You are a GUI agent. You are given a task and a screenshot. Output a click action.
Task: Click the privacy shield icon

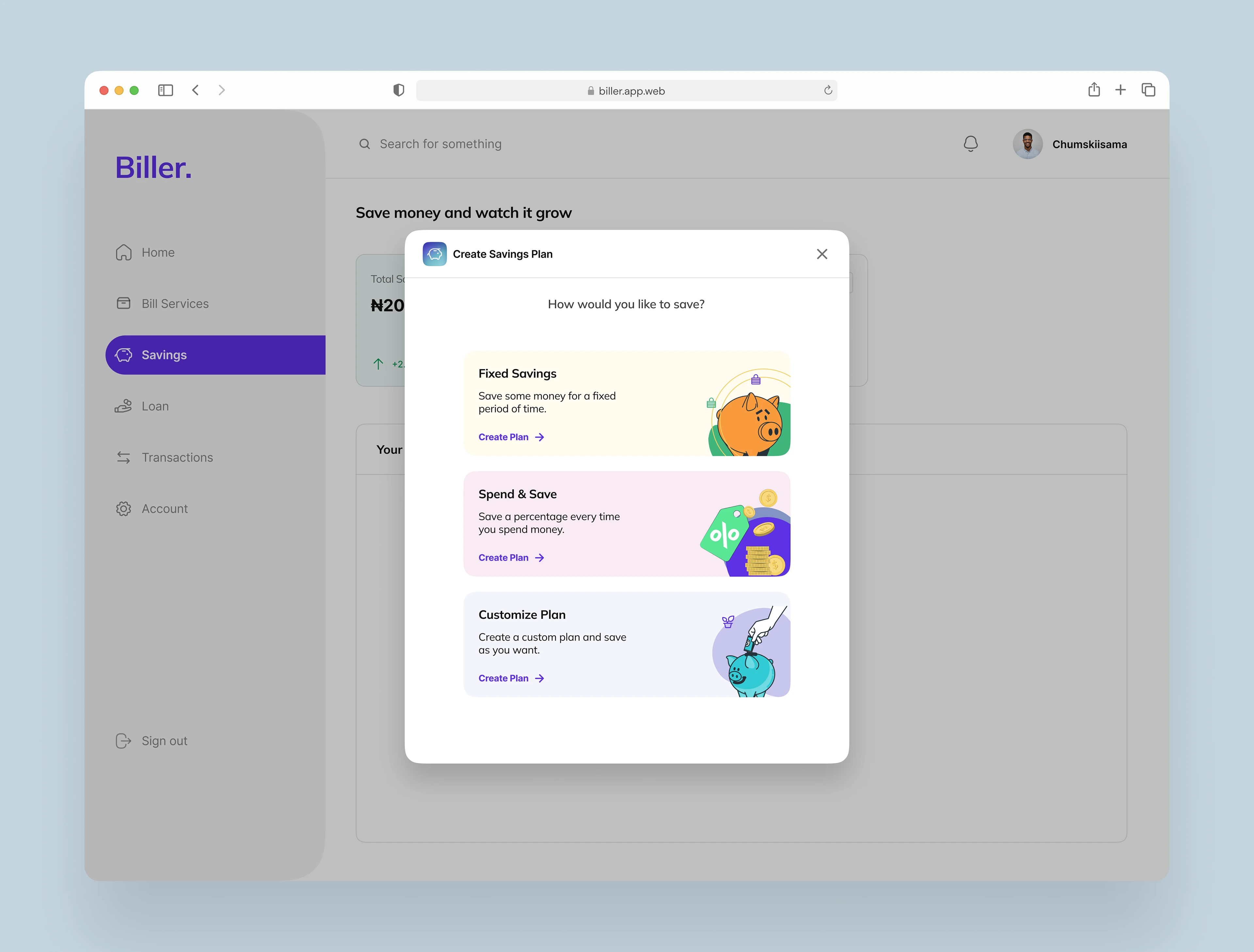[398, 90]
